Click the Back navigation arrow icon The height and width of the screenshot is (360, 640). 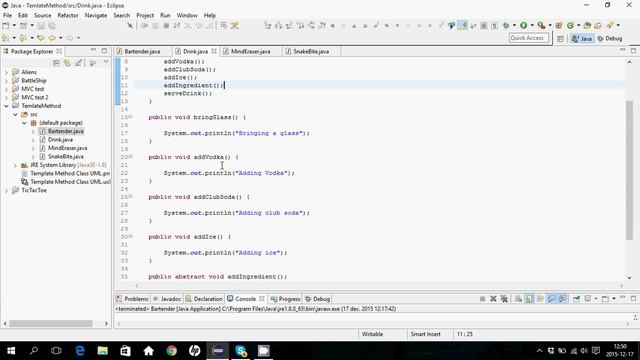coord(52,38)
